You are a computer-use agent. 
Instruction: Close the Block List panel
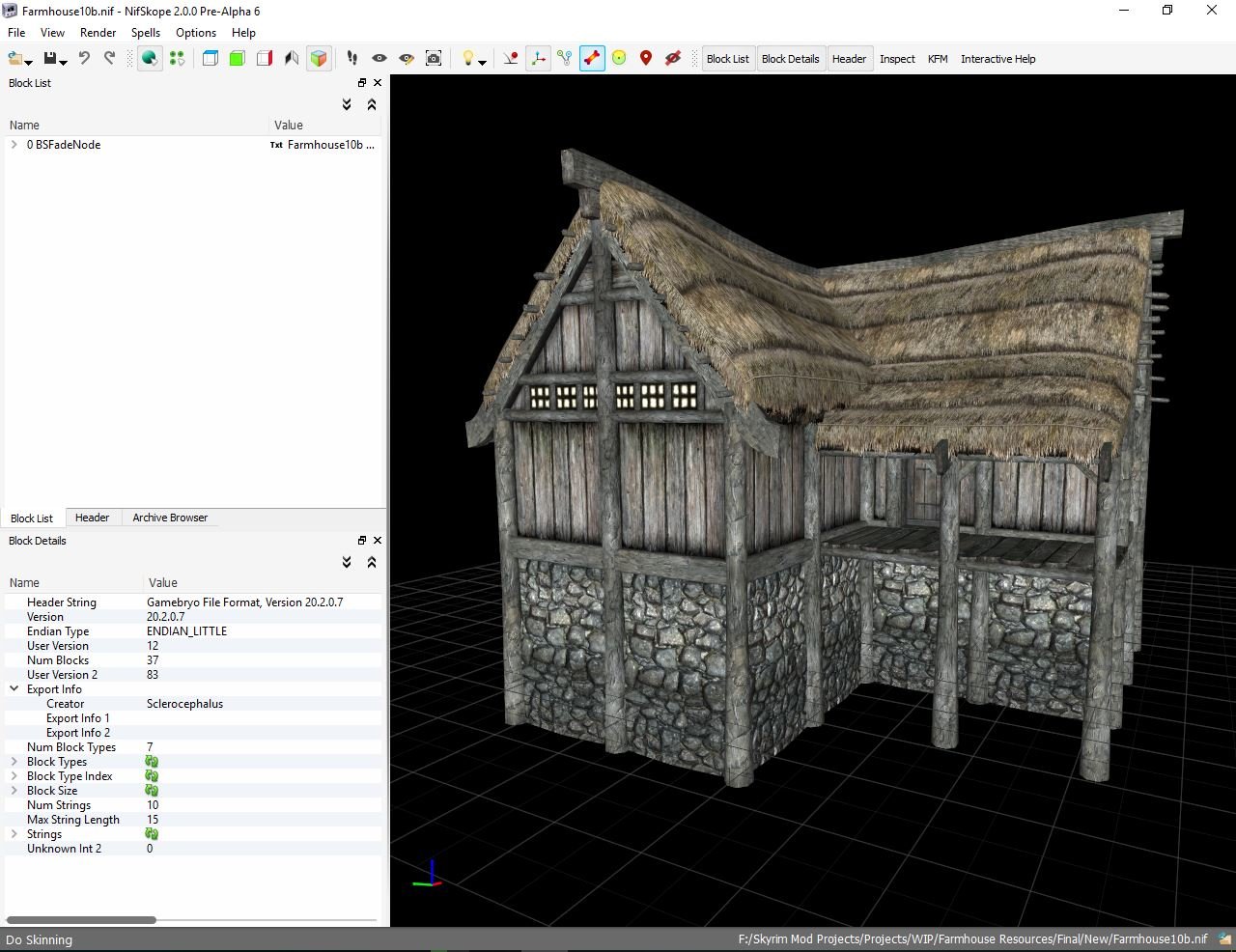(x=378, y=83)
